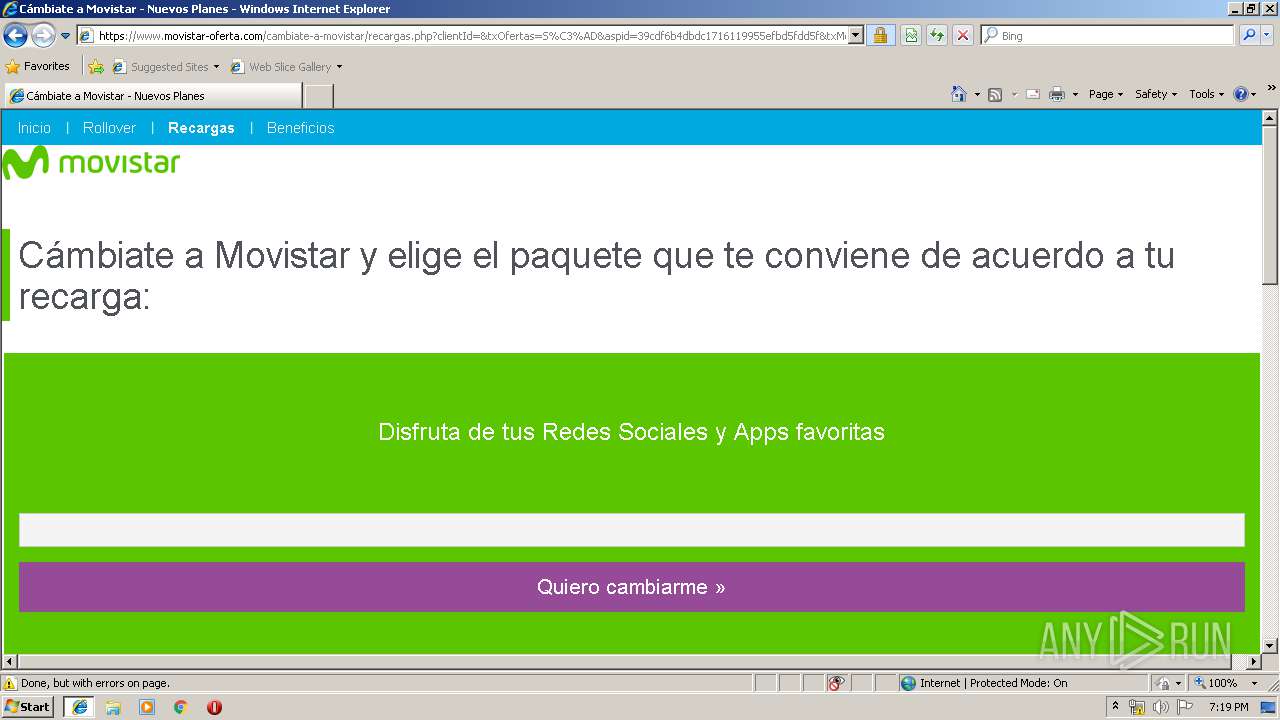Go to Beneficios page link
The height and width of the screenshot is (720, 1280).
(x=300, y=128)
